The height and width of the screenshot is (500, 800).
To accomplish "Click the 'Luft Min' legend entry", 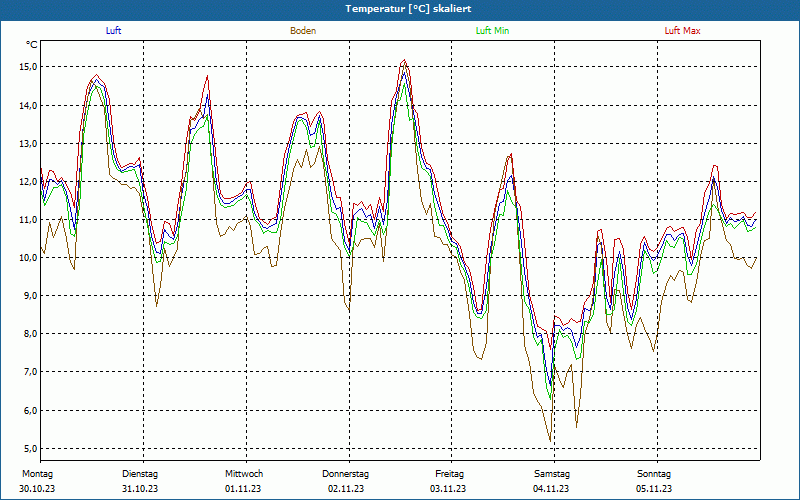I will [x=492, y=31].
